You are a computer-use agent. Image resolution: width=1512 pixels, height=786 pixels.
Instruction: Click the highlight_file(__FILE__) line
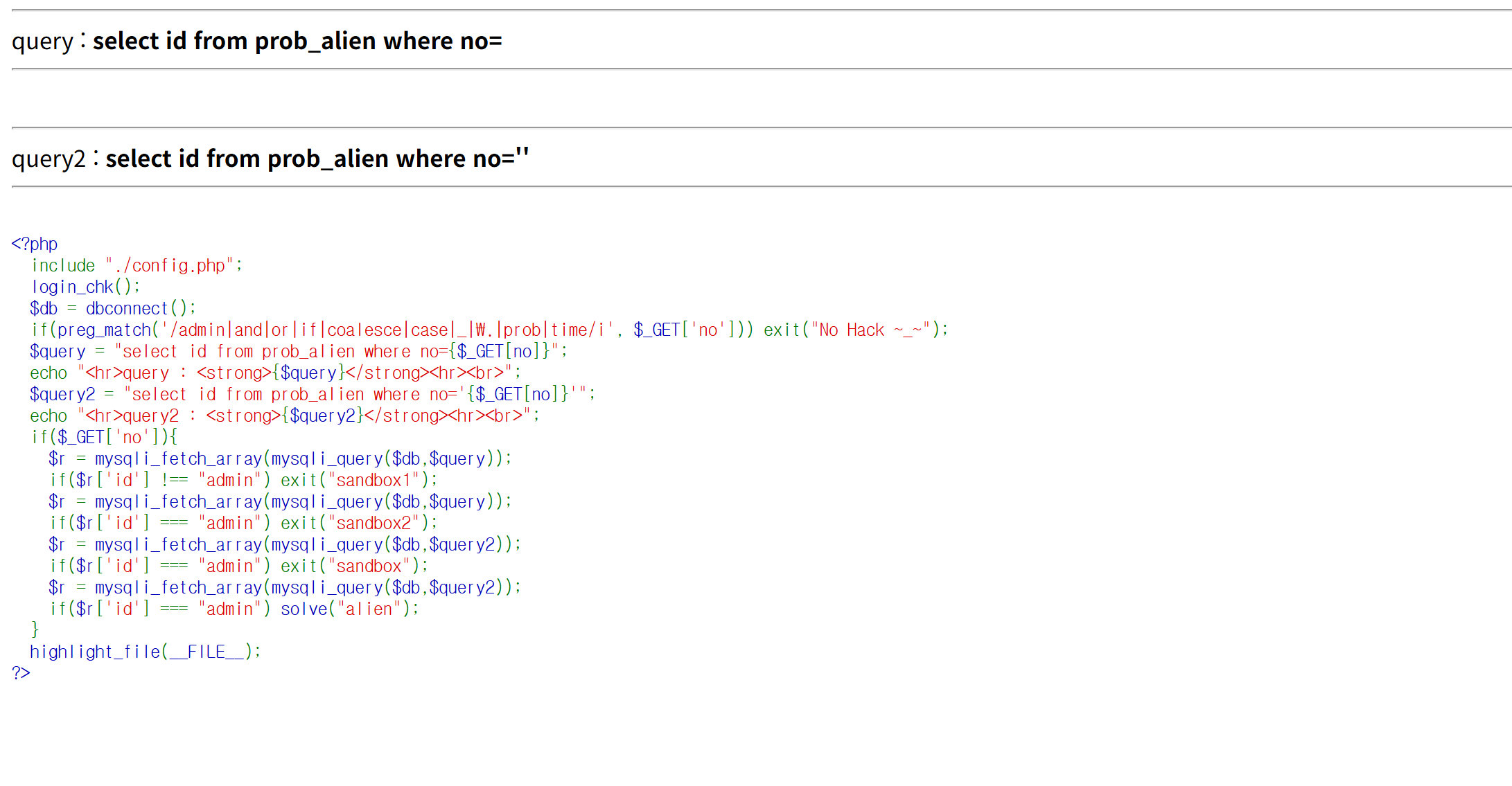coord(145,652)
